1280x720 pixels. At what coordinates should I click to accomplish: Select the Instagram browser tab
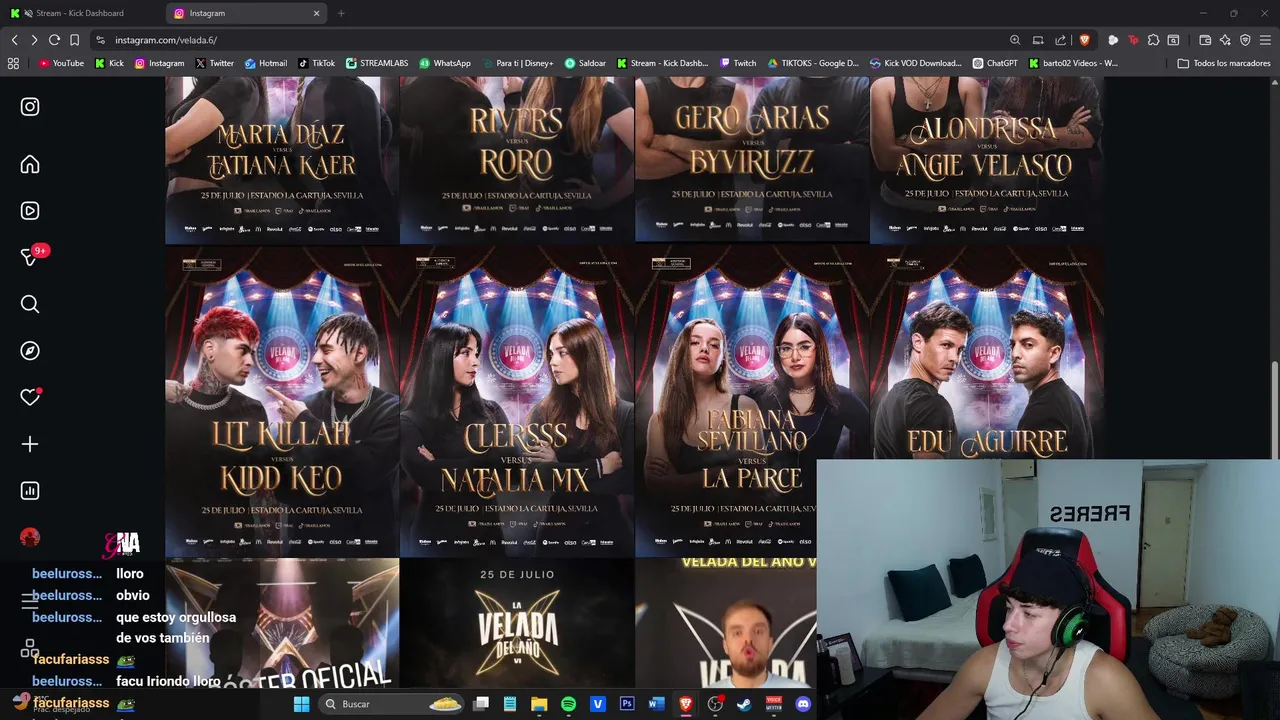click(240, 13)
